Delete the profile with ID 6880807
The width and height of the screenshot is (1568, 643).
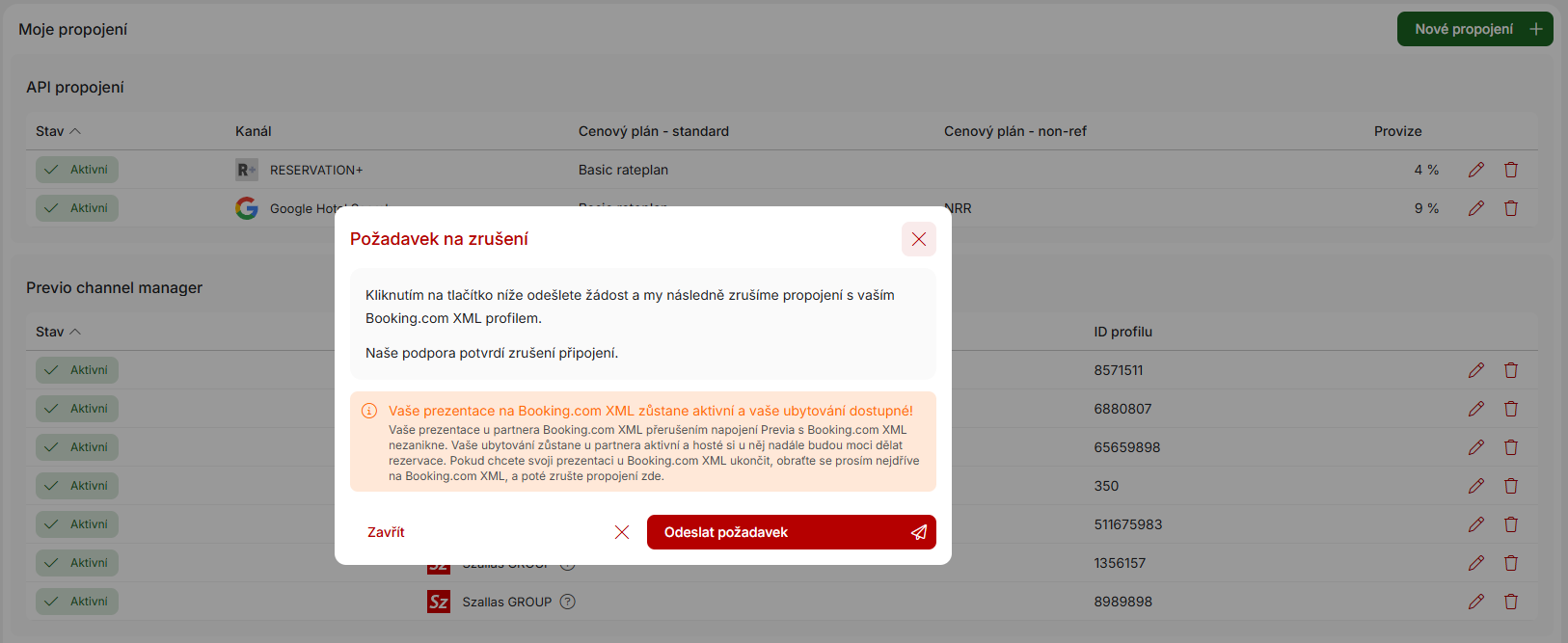1510,409
